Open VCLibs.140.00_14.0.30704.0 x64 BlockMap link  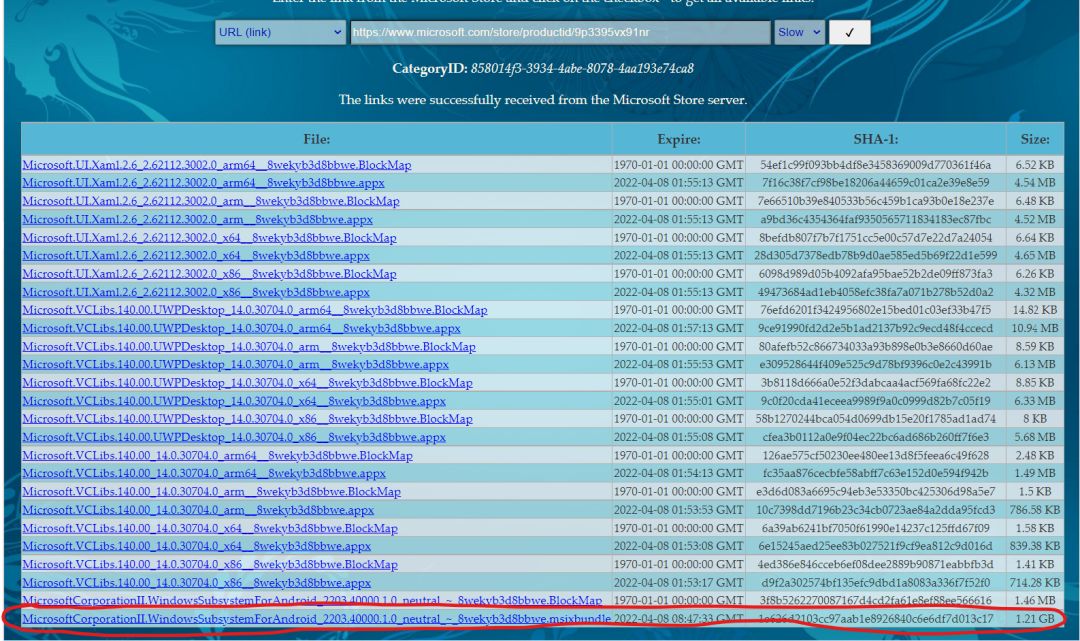tap(210, 528)
